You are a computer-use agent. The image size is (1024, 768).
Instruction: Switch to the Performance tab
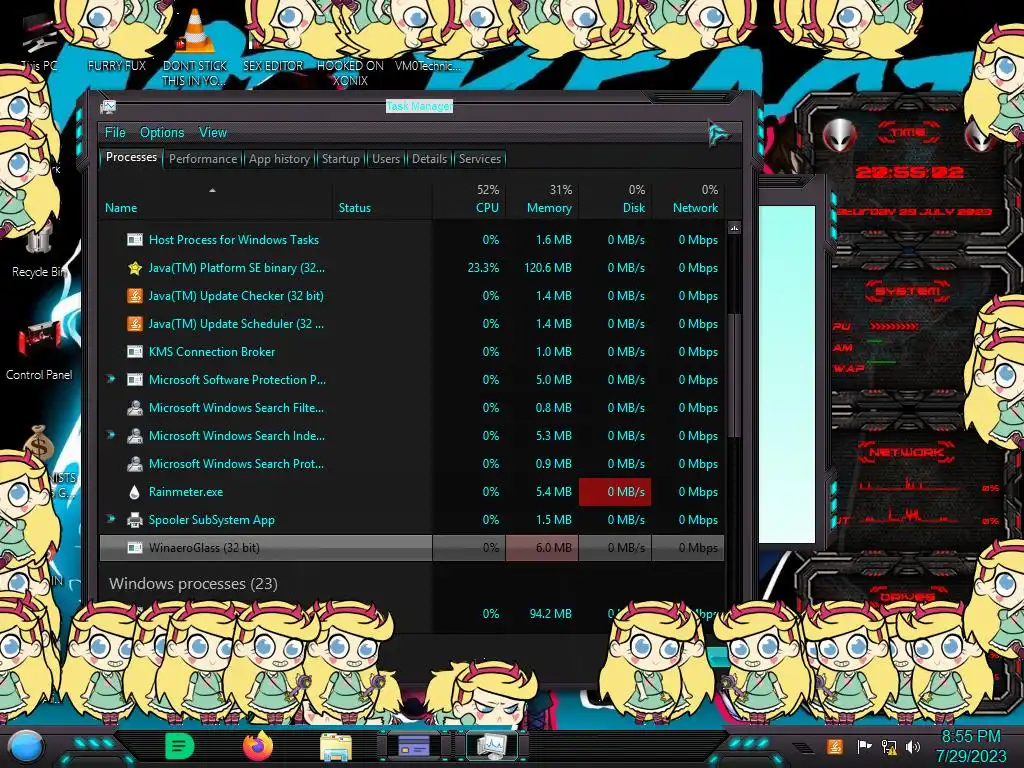(x=203, y=159)
